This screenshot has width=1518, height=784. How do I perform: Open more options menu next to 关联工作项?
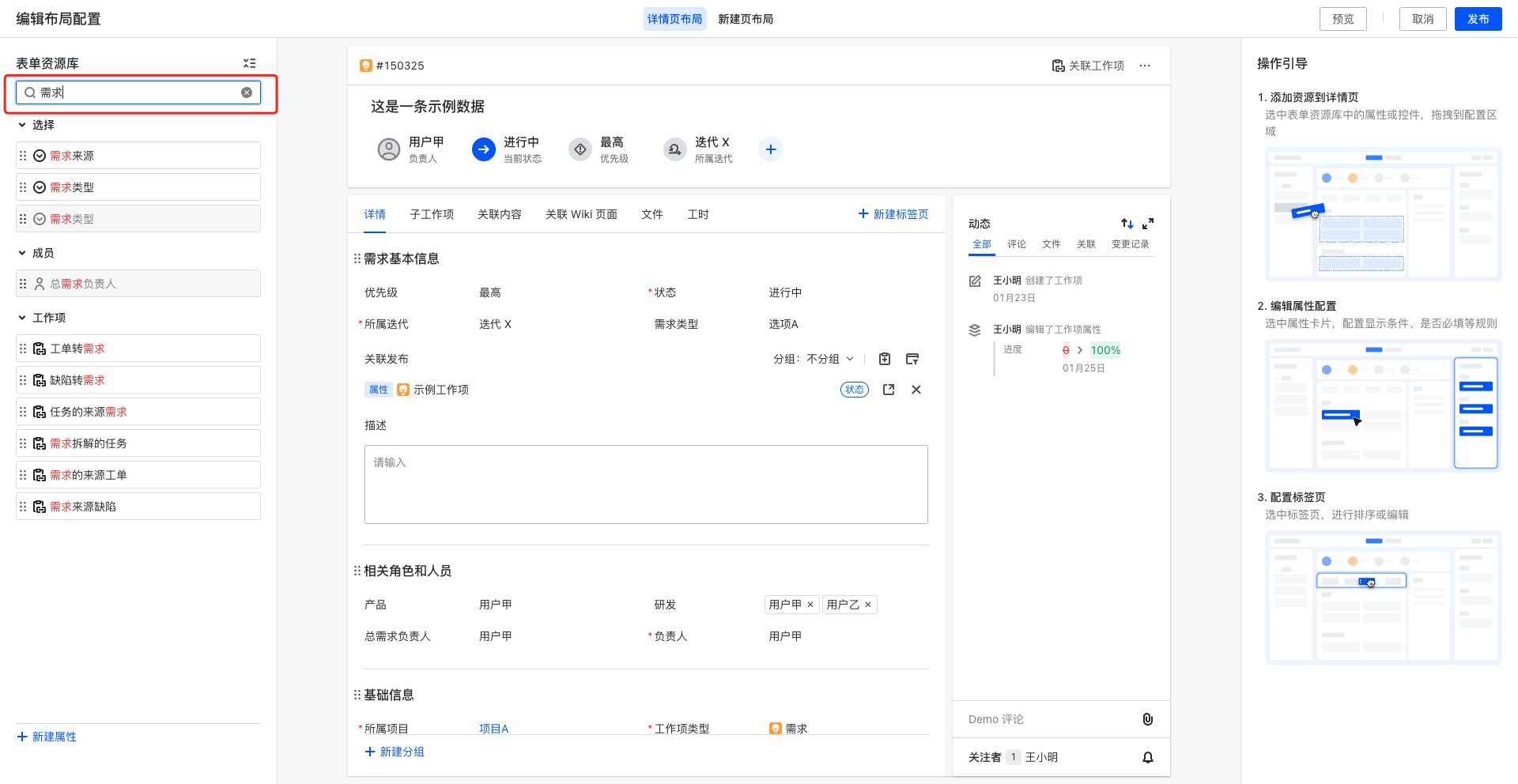click(1145, 66)
